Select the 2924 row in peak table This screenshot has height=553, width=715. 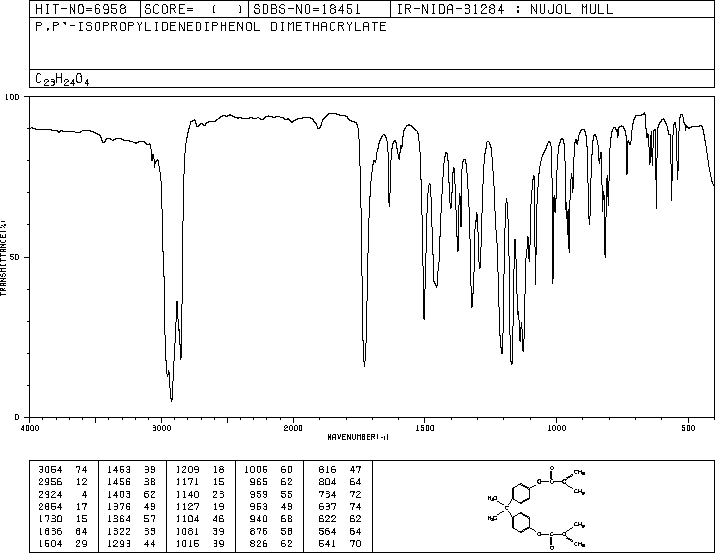point(63,494)
